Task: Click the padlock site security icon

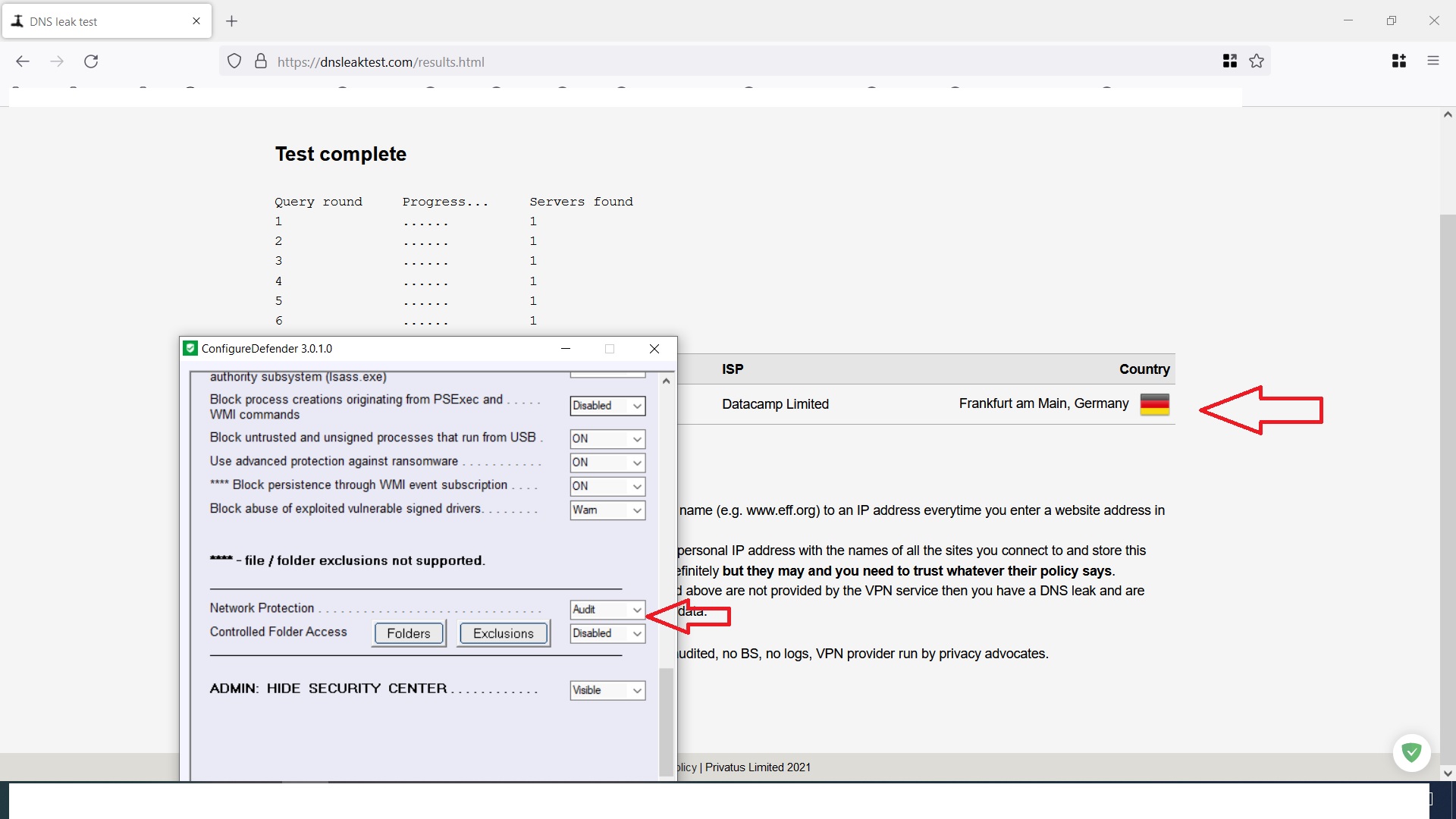Action: pos(261,61)
